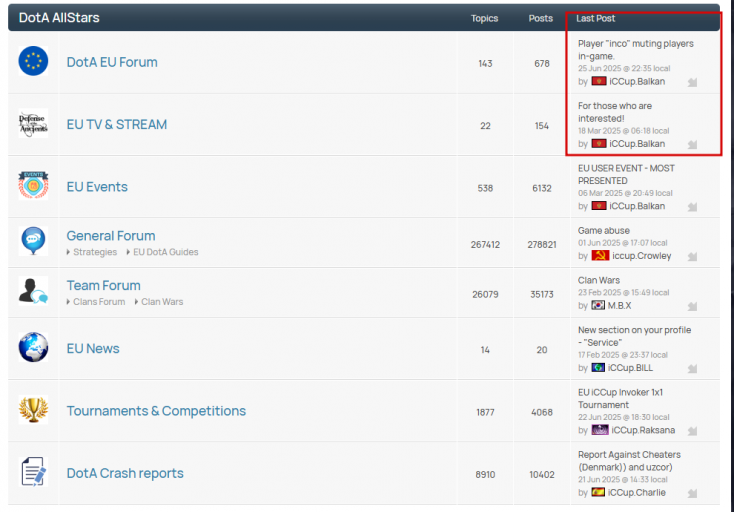Click flag by iCCup.Balkan in EU Events row

tap(599, 206)
